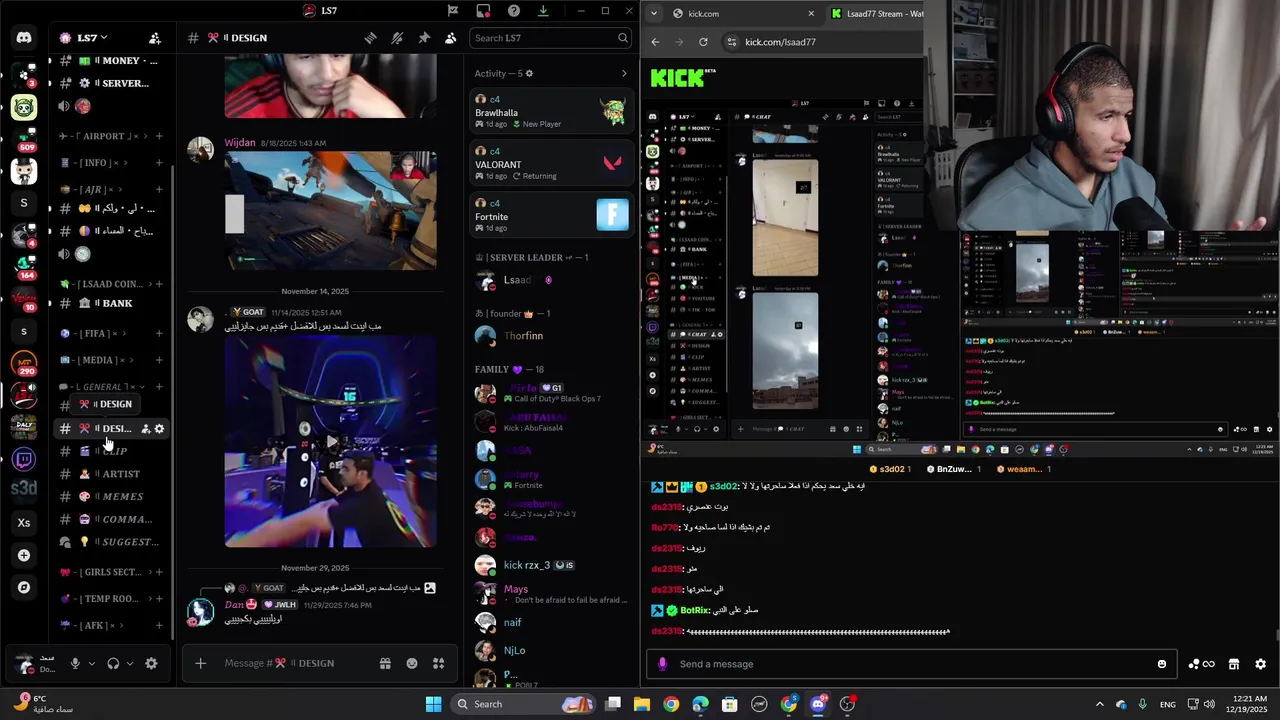Open emoji picker in Discord message box
Viewport: 1280px width, 720px height.
pos(412,663)
